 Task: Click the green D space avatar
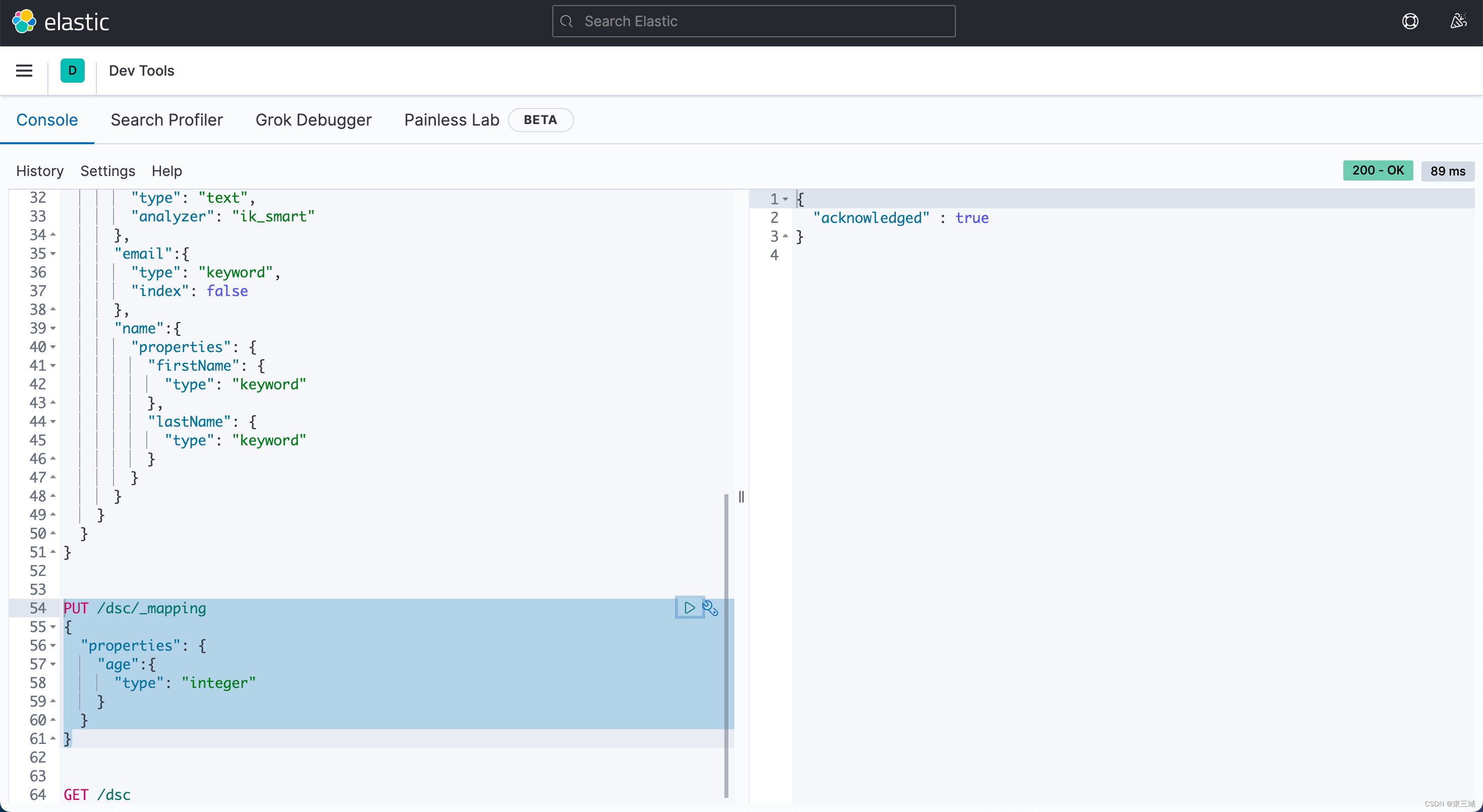click(x=73, y=71)
